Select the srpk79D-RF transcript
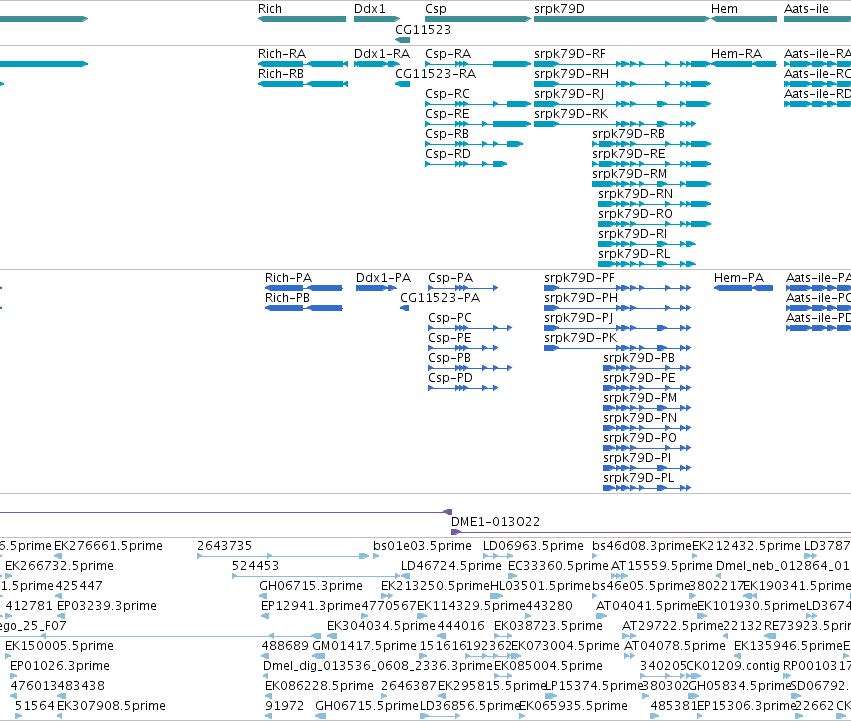The image size is (851, 721). click(570, 54)
